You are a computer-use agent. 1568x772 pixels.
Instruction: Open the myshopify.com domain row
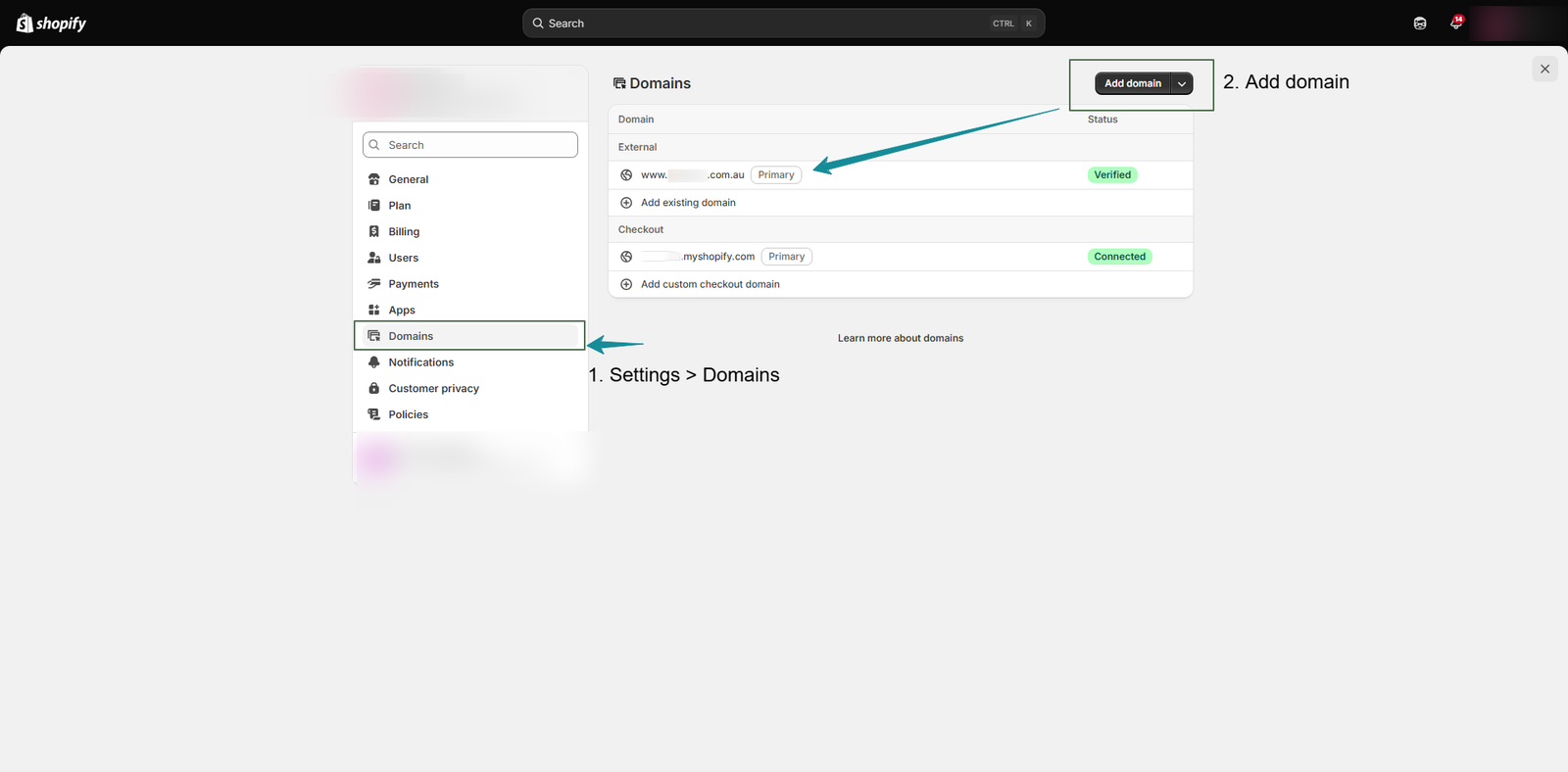pyautogui.click(x=901, y=257)
